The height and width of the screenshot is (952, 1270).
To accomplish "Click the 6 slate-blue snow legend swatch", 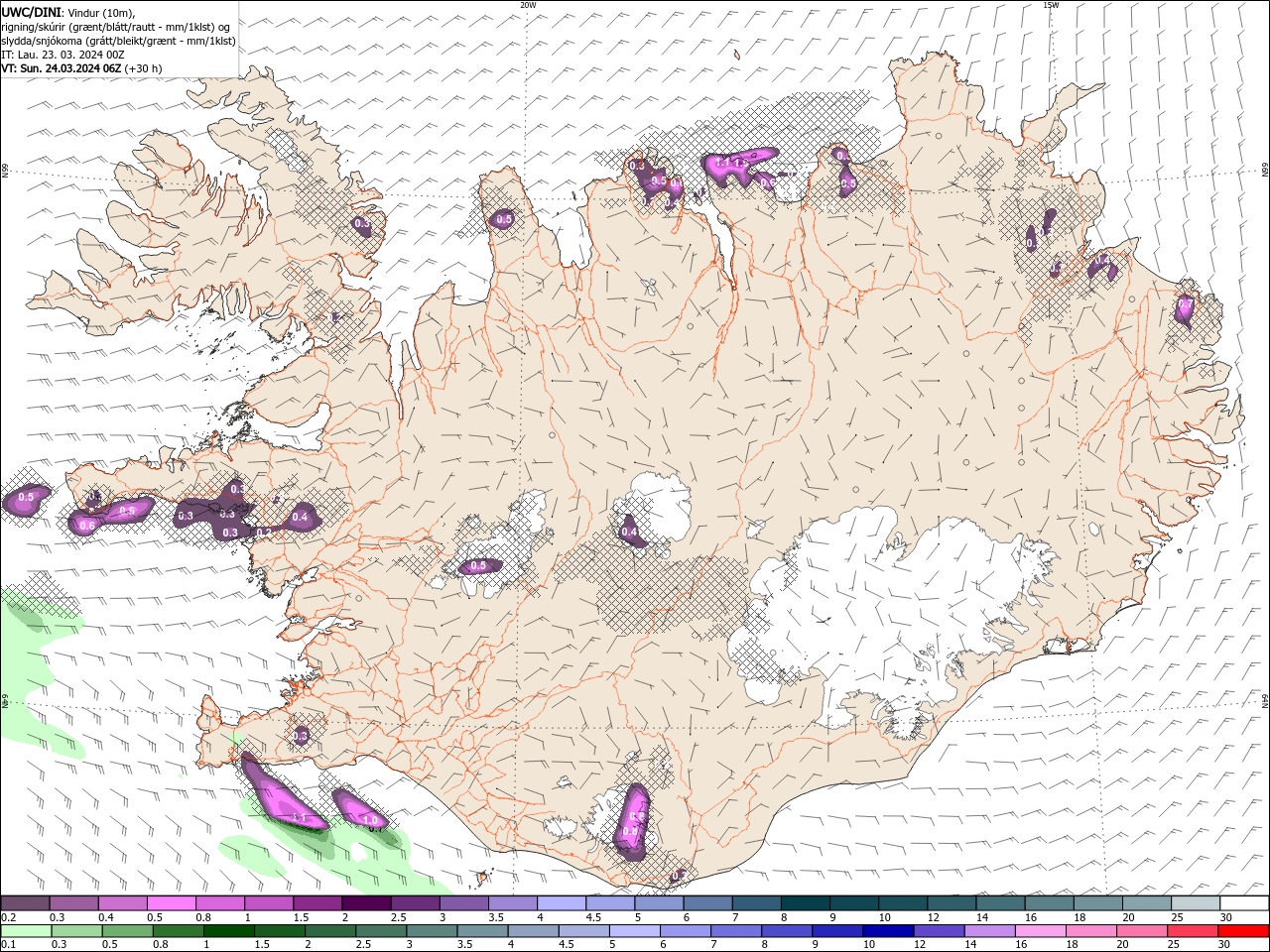I will (x=707, y=903).
